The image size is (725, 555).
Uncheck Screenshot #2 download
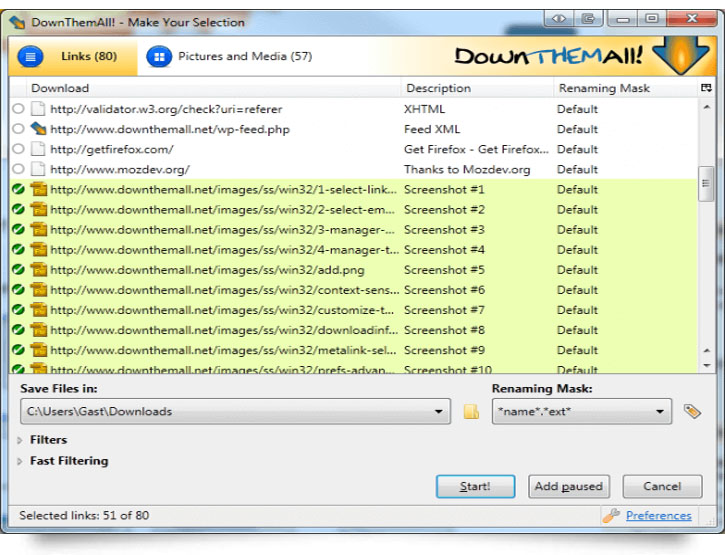click(x=18, y=210)
